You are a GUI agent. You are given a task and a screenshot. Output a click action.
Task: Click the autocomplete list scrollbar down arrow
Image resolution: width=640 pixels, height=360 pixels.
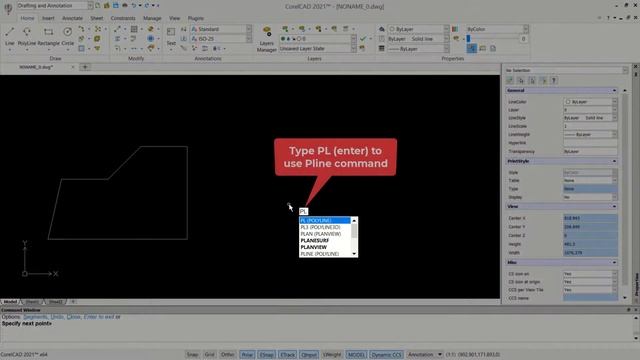tap(354, 254)
